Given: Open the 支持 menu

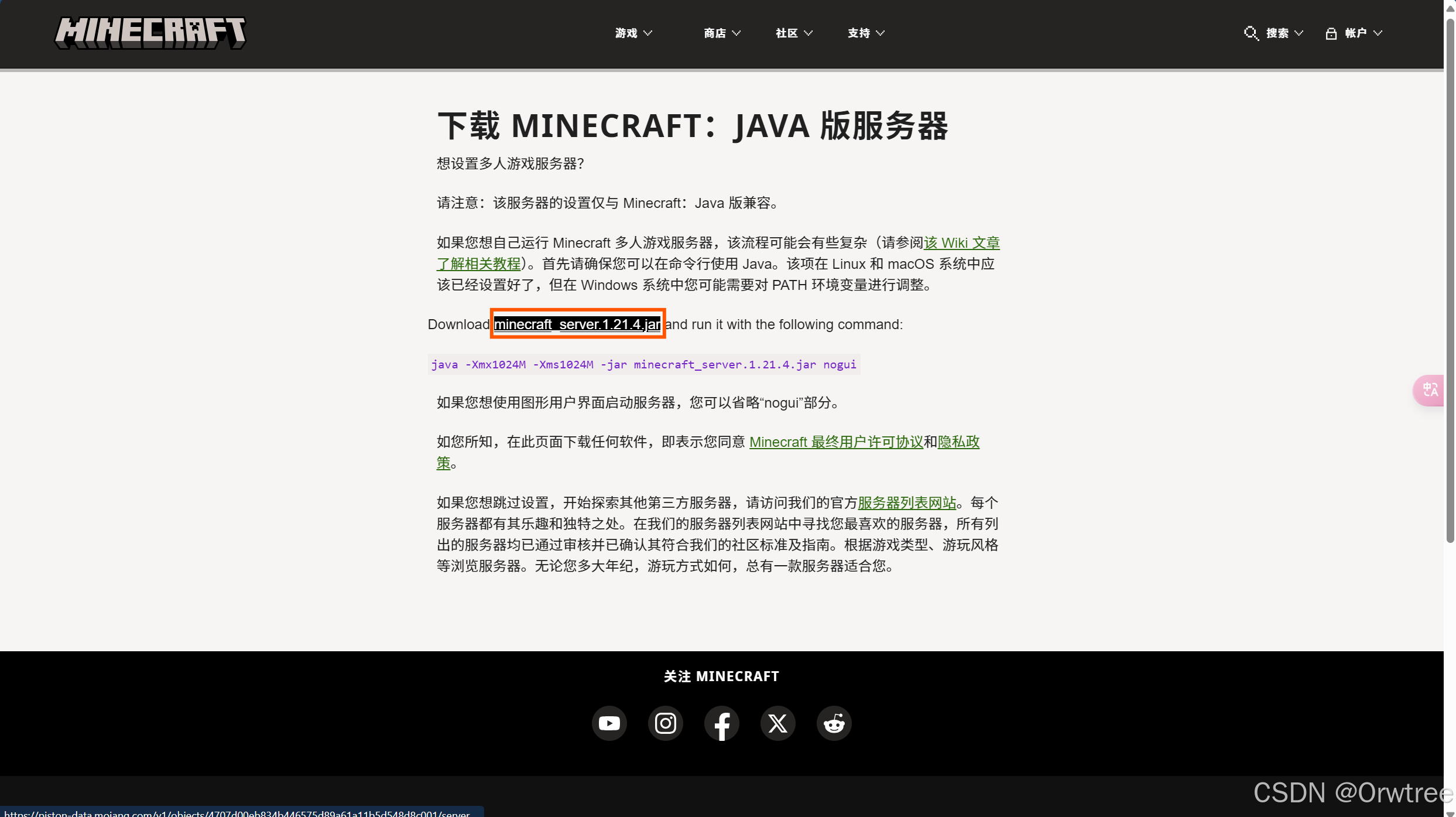Looking at the screenshot, I should coord(866,33).
